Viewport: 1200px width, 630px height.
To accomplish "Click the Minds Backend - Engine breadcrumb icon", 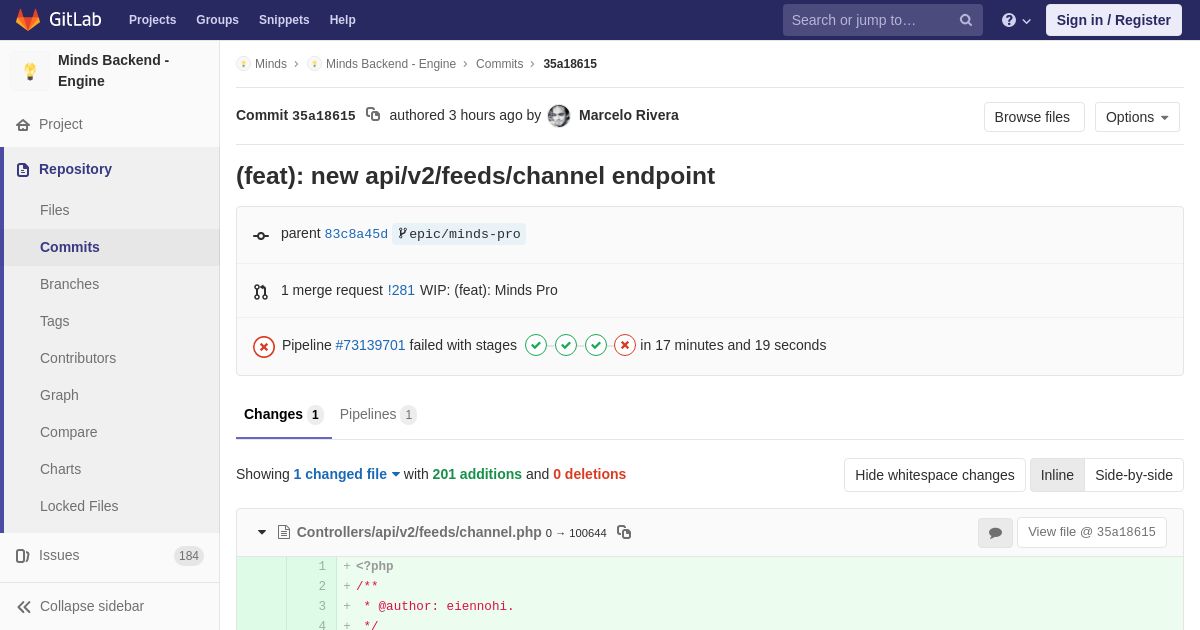I will coord(314,64).
